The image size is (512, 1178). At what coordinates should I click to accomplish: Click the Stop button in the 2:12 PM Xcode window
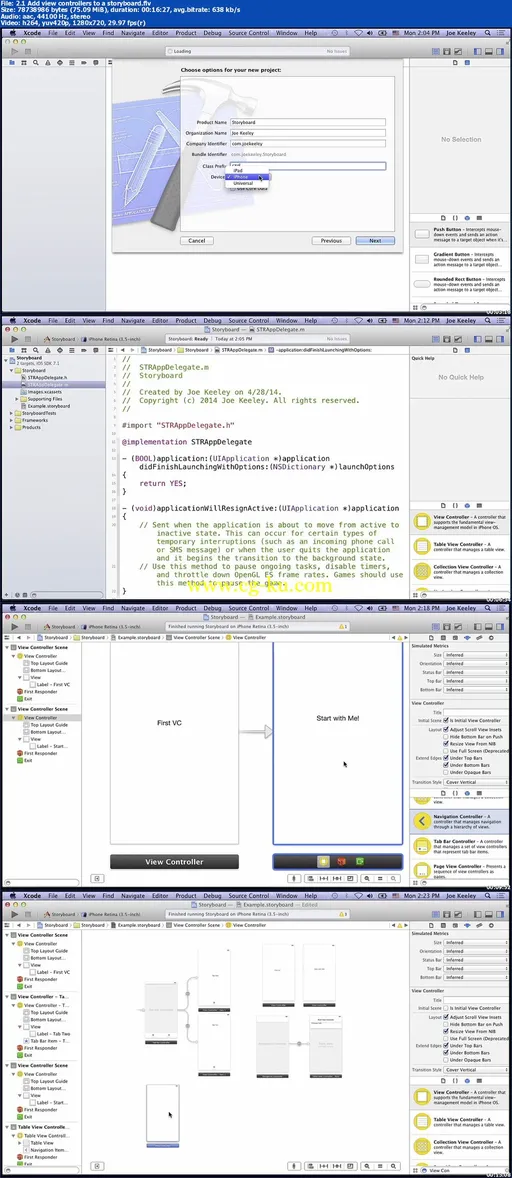tap(29, 339)
